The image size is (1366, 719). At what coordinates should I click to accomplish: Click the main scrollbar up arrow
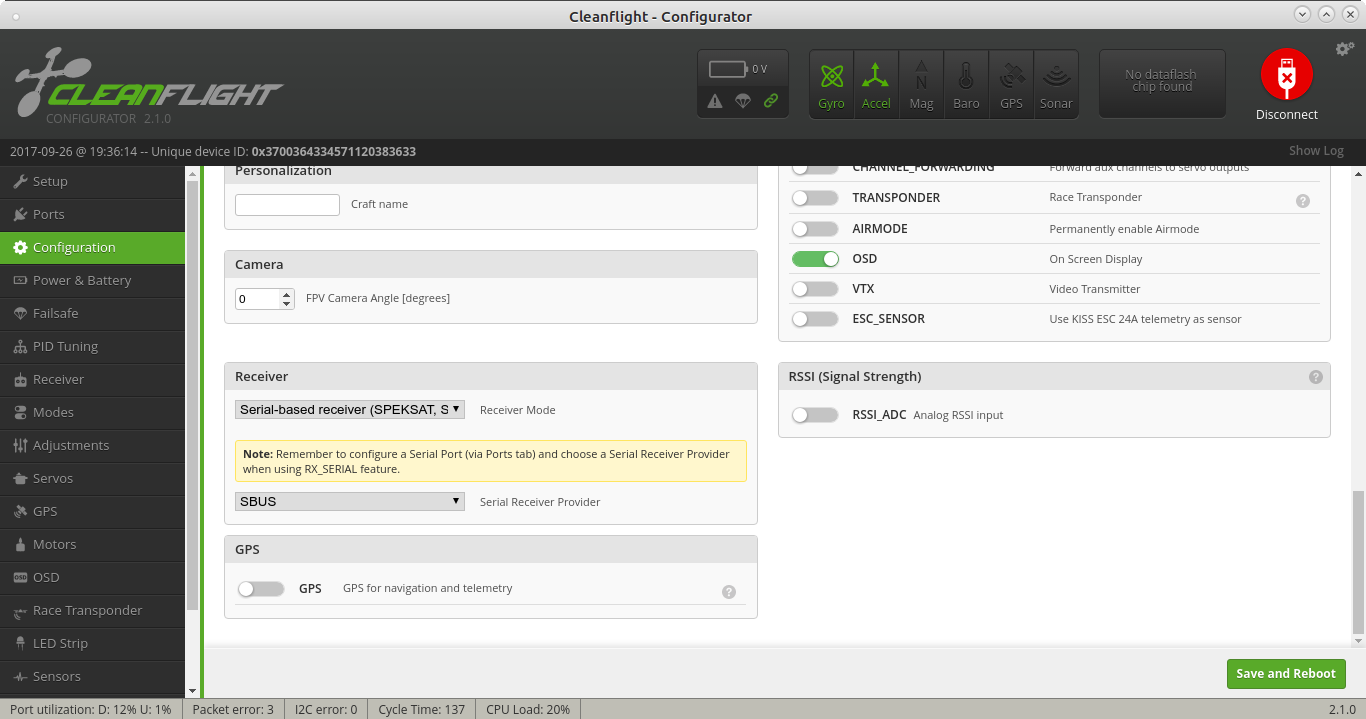[1358, 173]
